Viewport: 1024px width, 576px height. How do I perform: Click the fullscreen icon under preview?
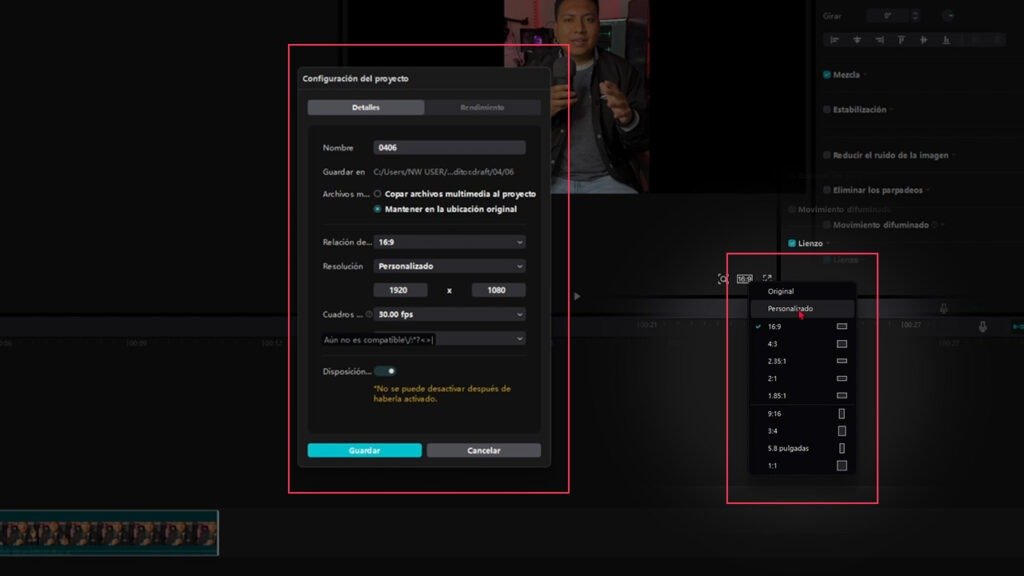767,278
